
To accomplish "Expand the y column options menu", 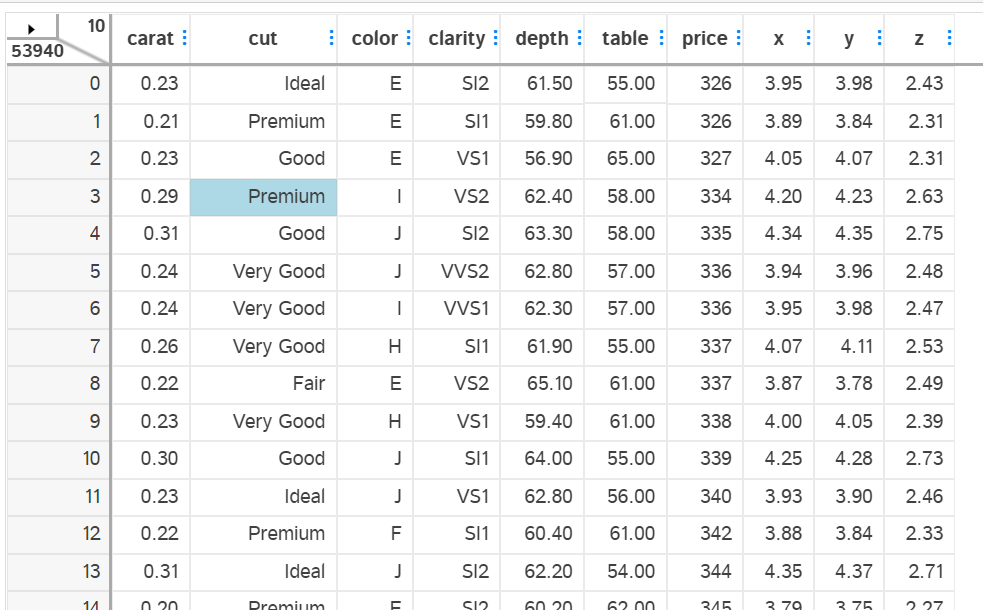I will click(878, 39).
